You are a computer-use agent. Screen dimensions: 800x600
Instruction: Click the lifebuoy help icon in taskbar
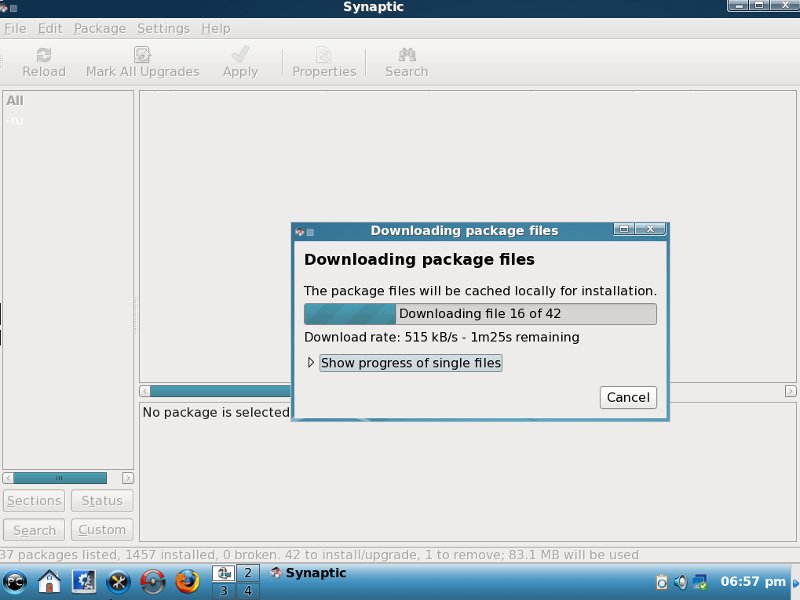[152, 581]
